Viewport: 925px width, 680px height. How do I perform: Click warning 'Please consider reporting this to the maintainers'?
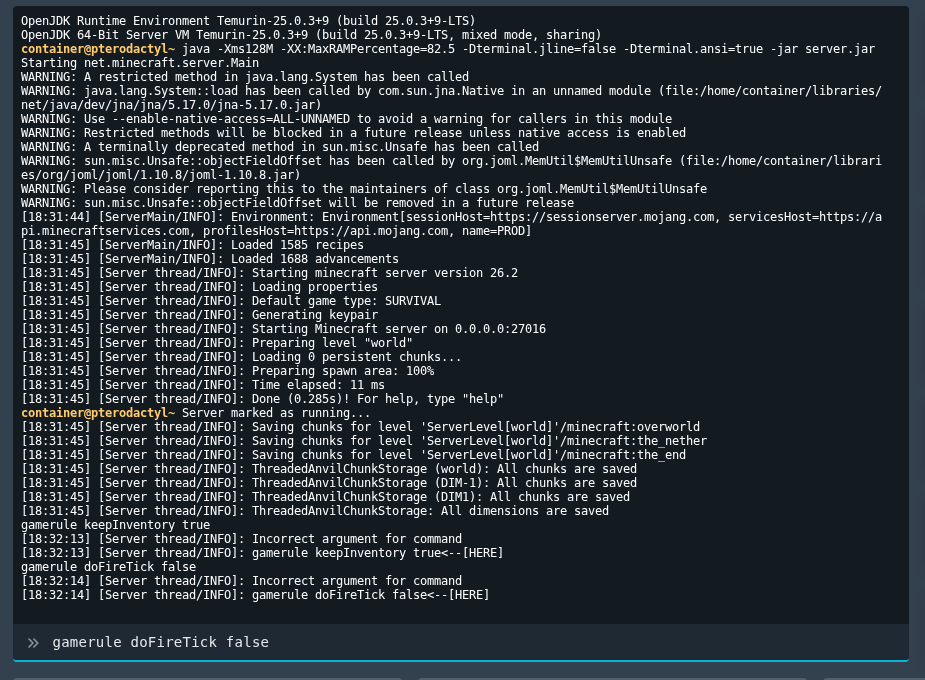(x=364, y=189)
